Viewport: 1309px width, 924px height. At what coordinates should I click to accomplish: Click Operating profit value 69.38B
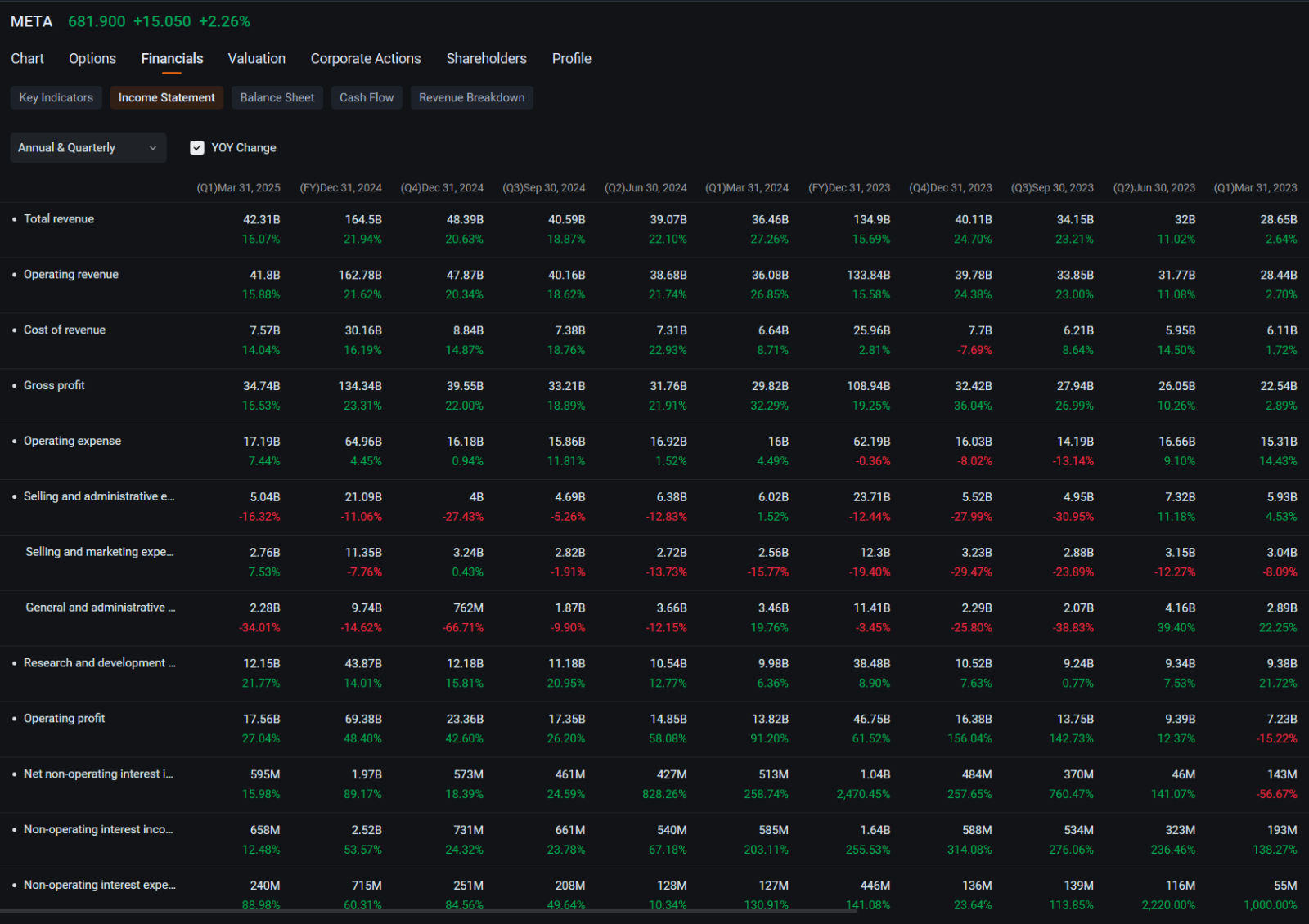[363, 720]
